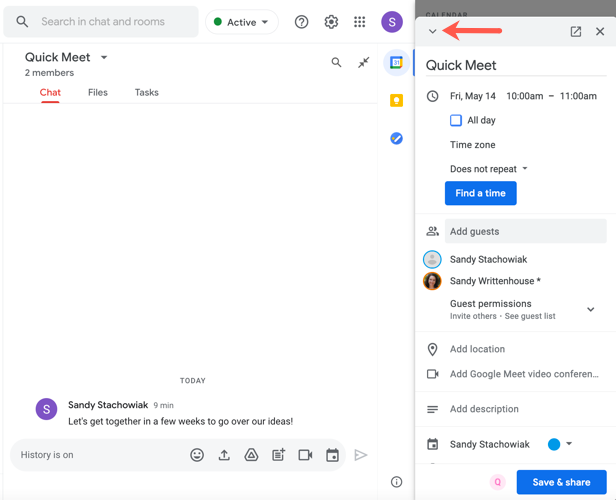Screen dimensions: 616x500
Task: Click the send message arrow
Action: (361, 455)
